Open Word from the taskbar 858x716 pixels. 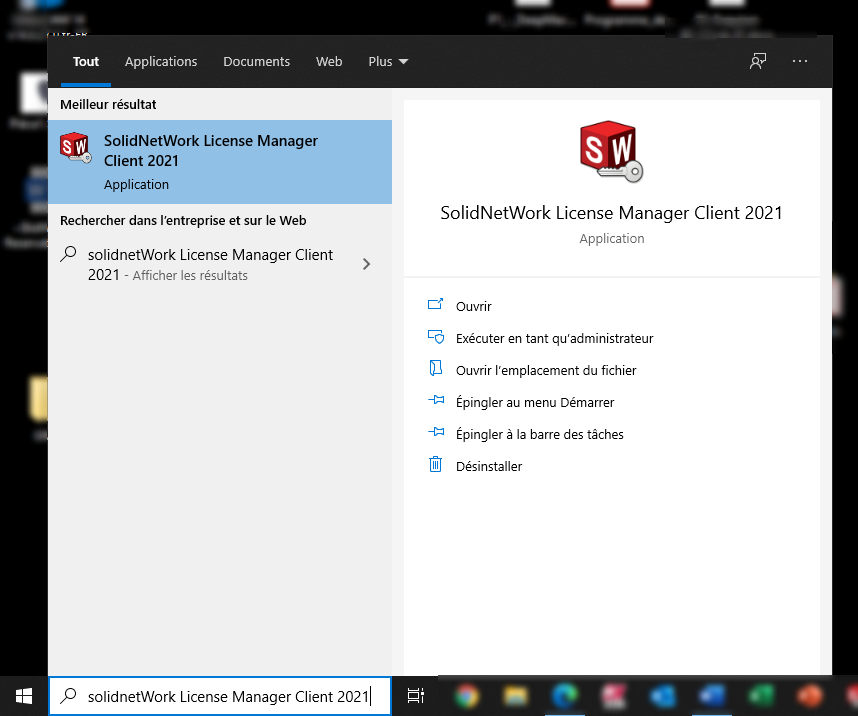pyautogui.click(x=711, y=696)
